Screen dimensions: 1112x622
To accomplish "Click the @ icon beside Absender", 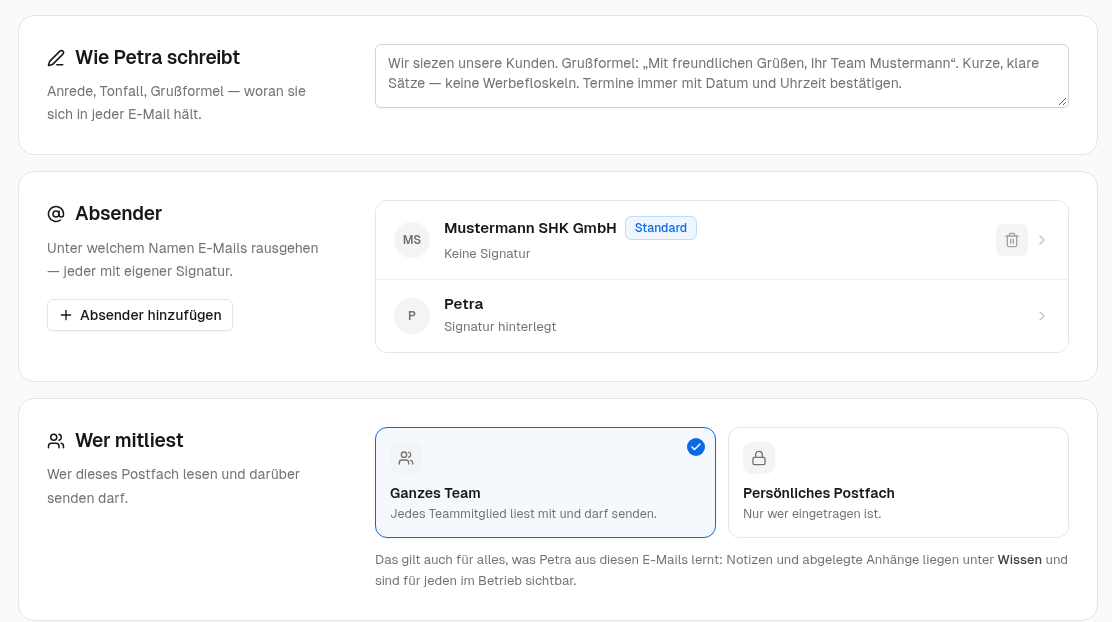I will tap(56, 213).
